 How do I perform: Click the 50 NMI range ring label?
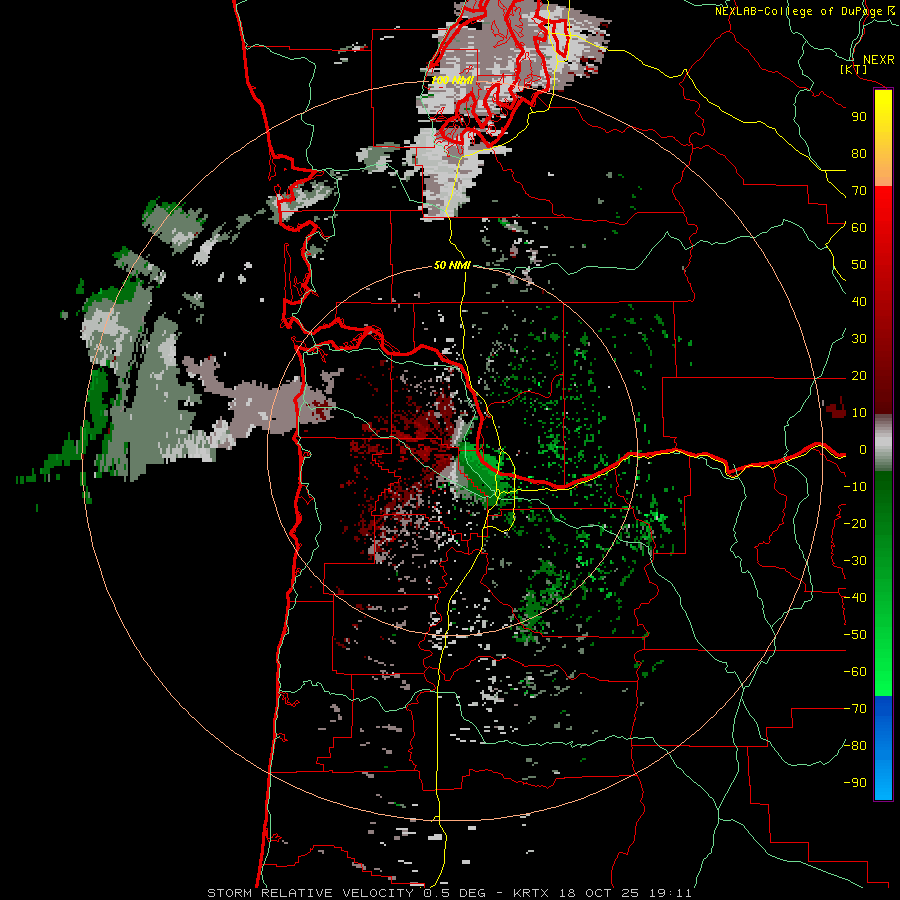(x=452, y=265)
